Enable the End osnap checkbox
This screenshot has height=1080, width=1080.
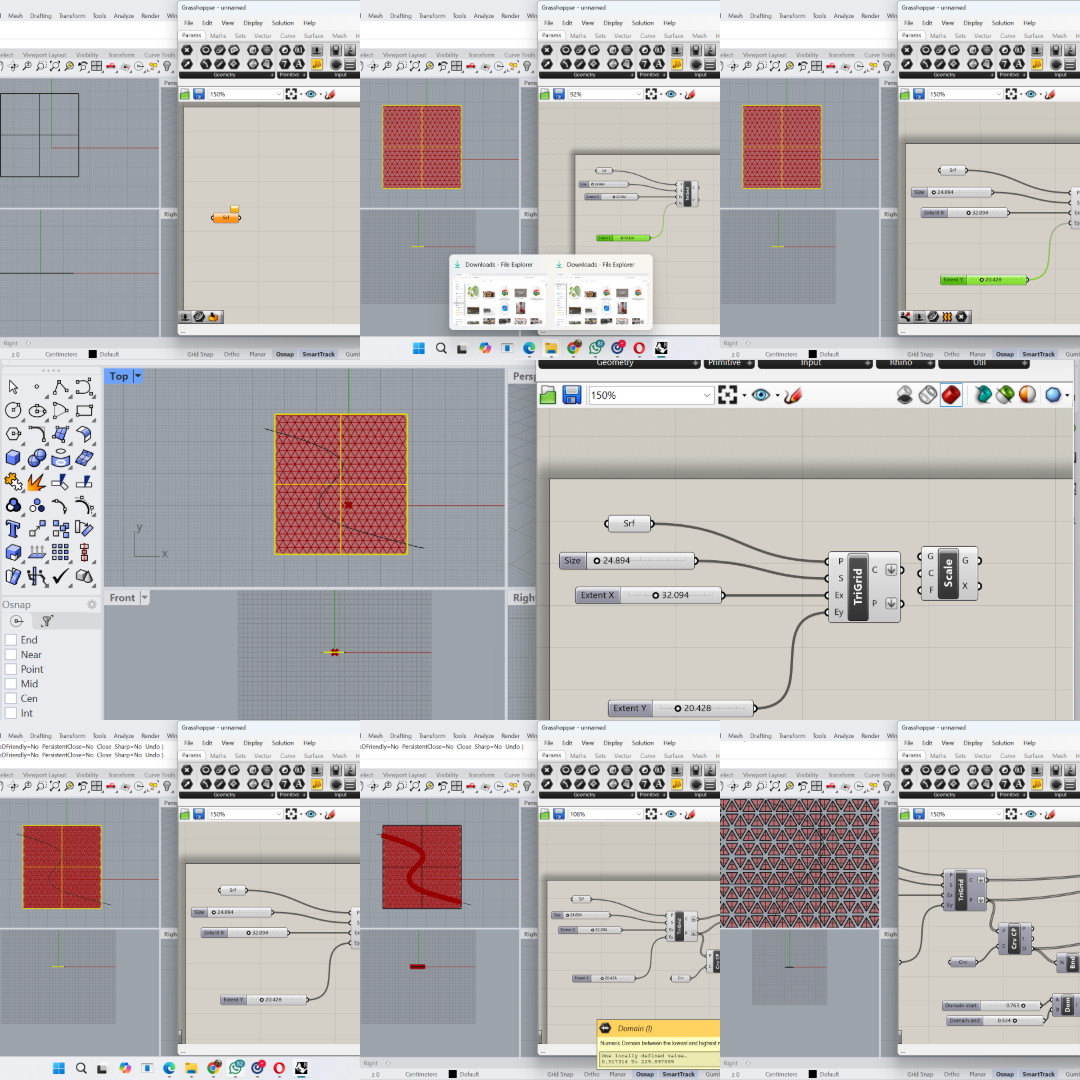pyautogui.click(x=11, y=640)
